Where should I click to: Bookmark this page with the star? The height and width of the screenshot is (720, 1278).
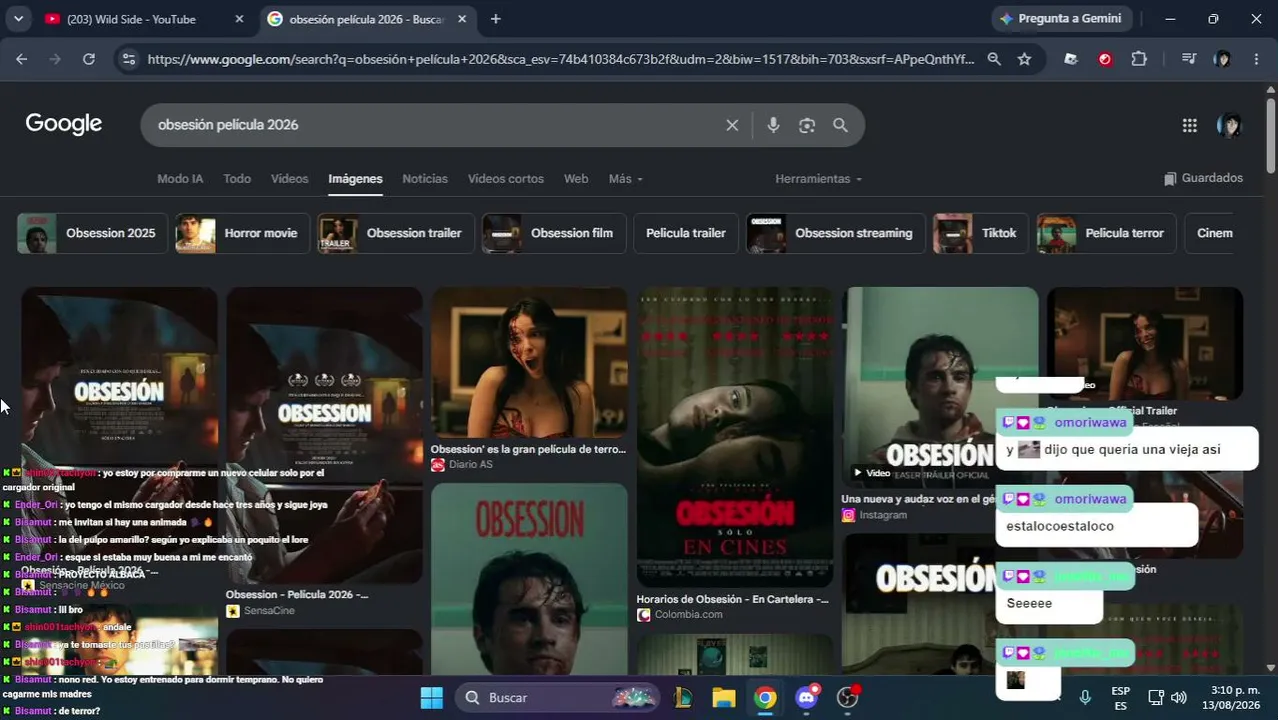coord(1024,59)
